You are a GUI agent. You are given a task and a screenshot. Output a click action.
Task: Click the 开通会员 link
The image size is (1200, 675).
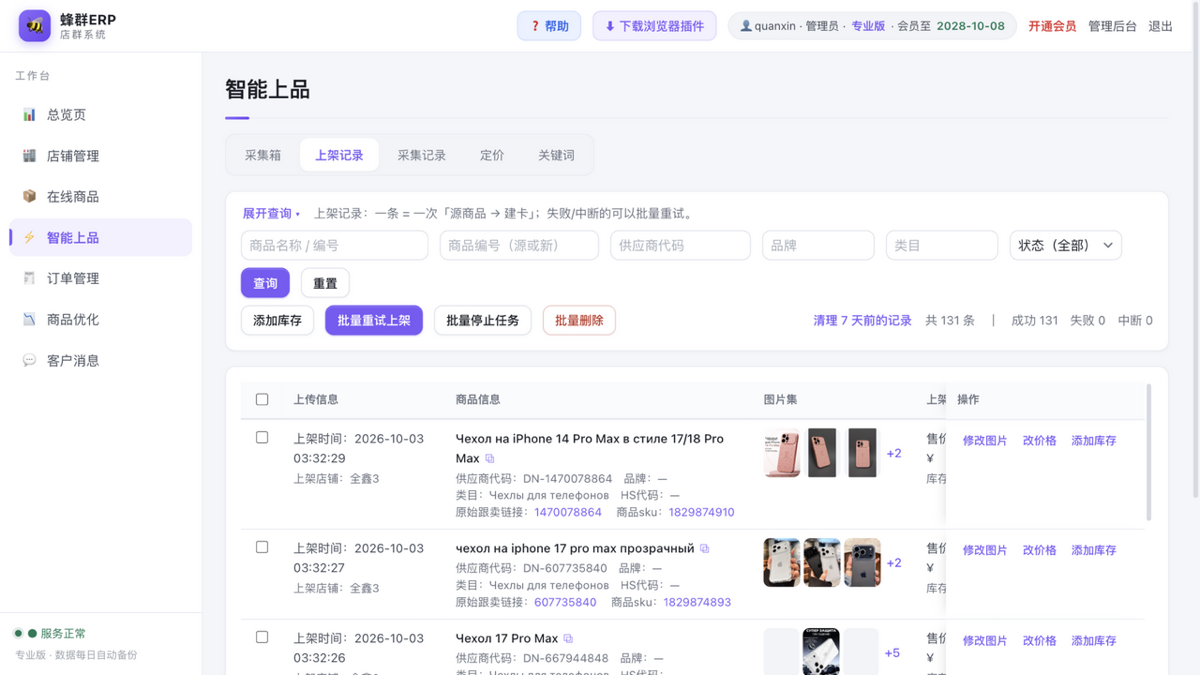pyautogui.click(x=1052, y=26)
